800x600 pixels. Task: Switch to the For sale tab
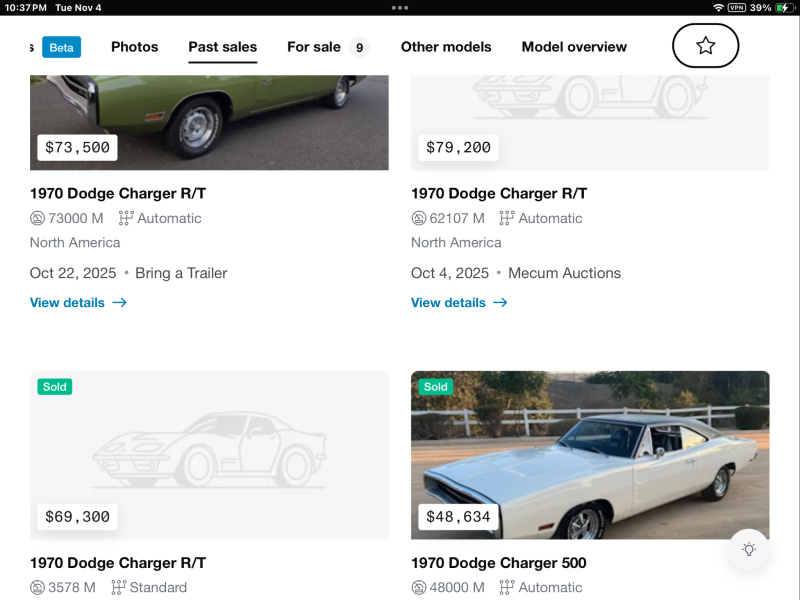click(314, 47)
